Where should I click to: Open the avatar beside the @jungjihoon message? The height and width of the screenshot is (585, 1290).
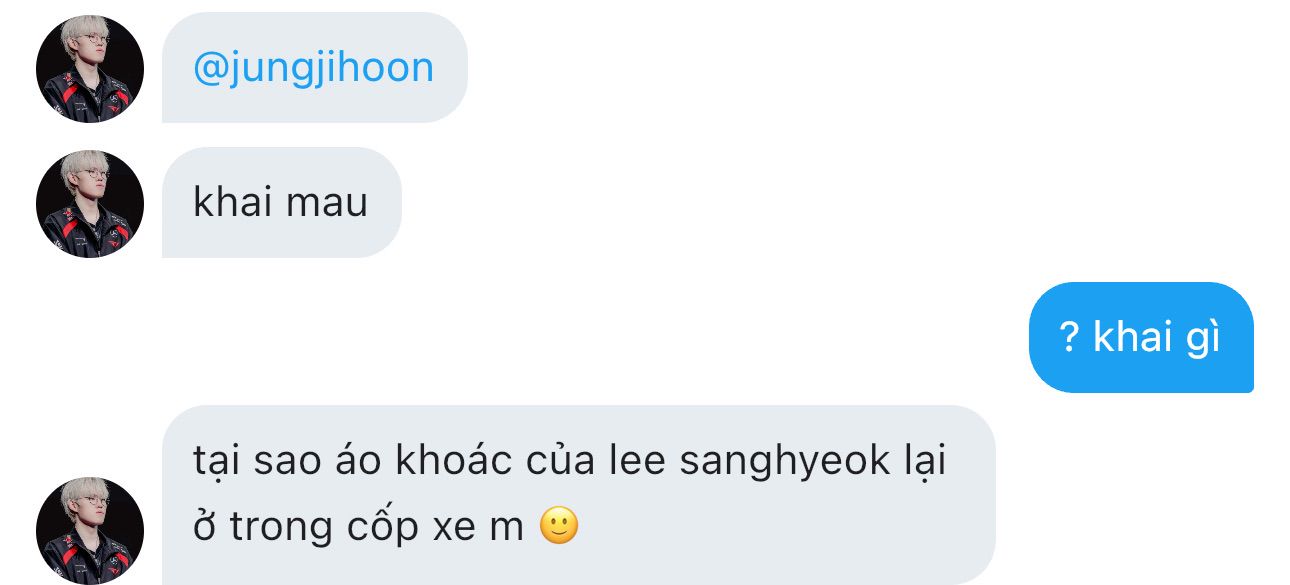click(x=90, y=69)
